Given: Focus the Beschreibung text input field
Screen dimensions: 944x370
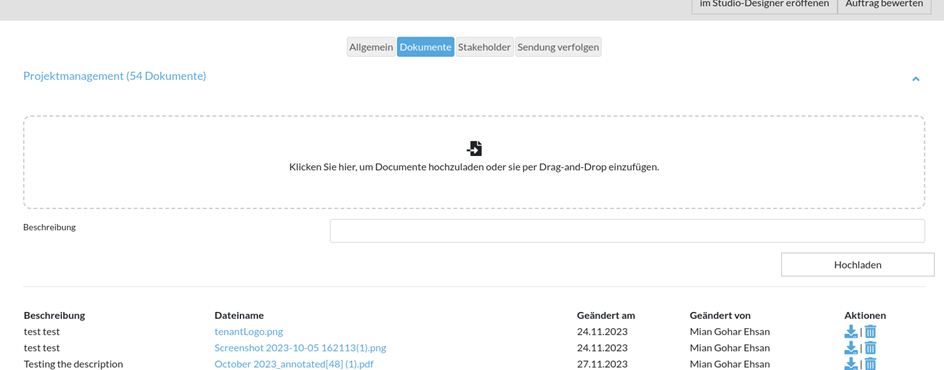Looking at the screenshot, I should tap(627, 231).
